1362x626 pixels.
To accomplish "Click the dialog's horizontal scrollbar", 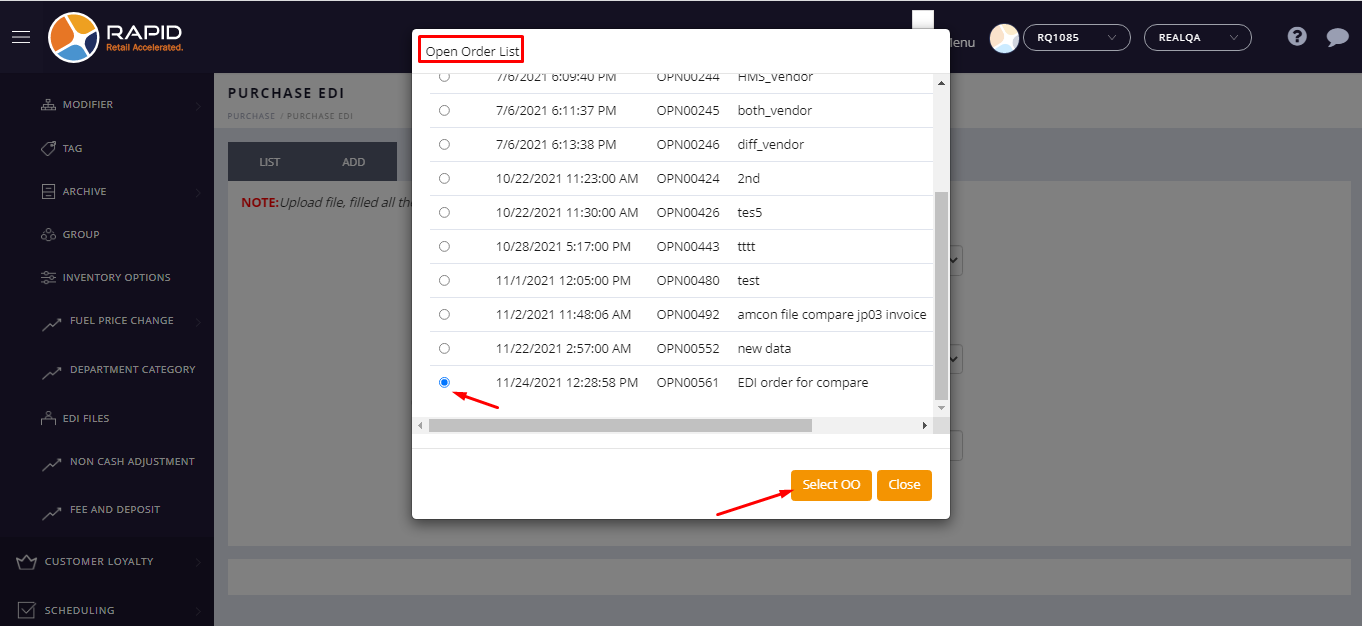I will pos(620,425).
